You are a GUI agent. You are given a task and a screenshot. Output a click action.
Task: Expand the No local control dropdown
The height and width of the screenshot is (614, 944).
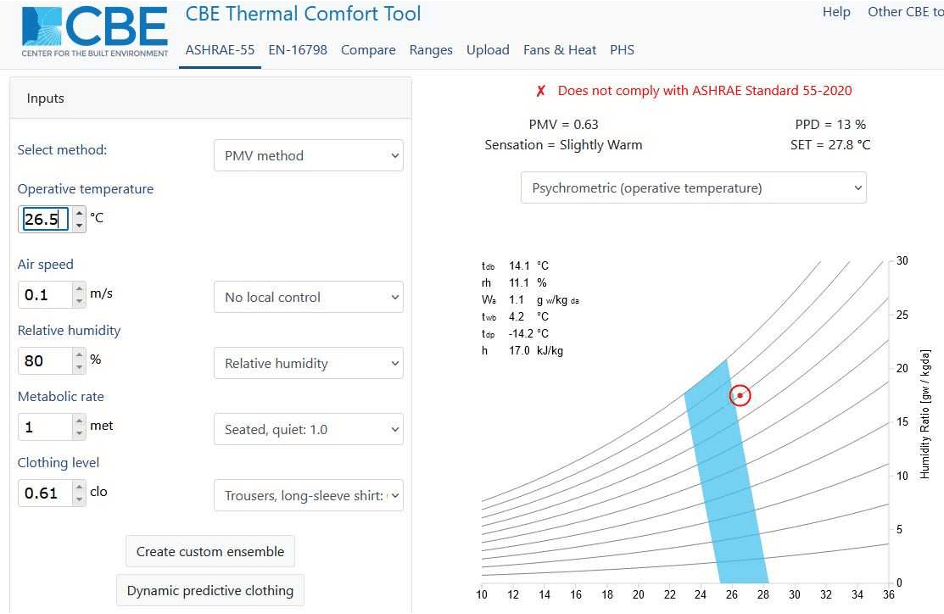pos(308,297)
